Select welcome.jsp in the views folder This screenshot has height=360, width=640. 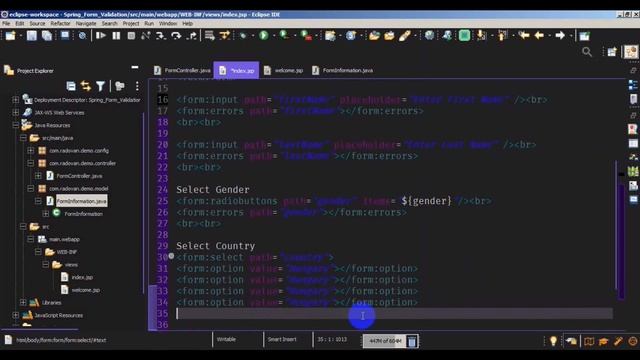[86, 290]
